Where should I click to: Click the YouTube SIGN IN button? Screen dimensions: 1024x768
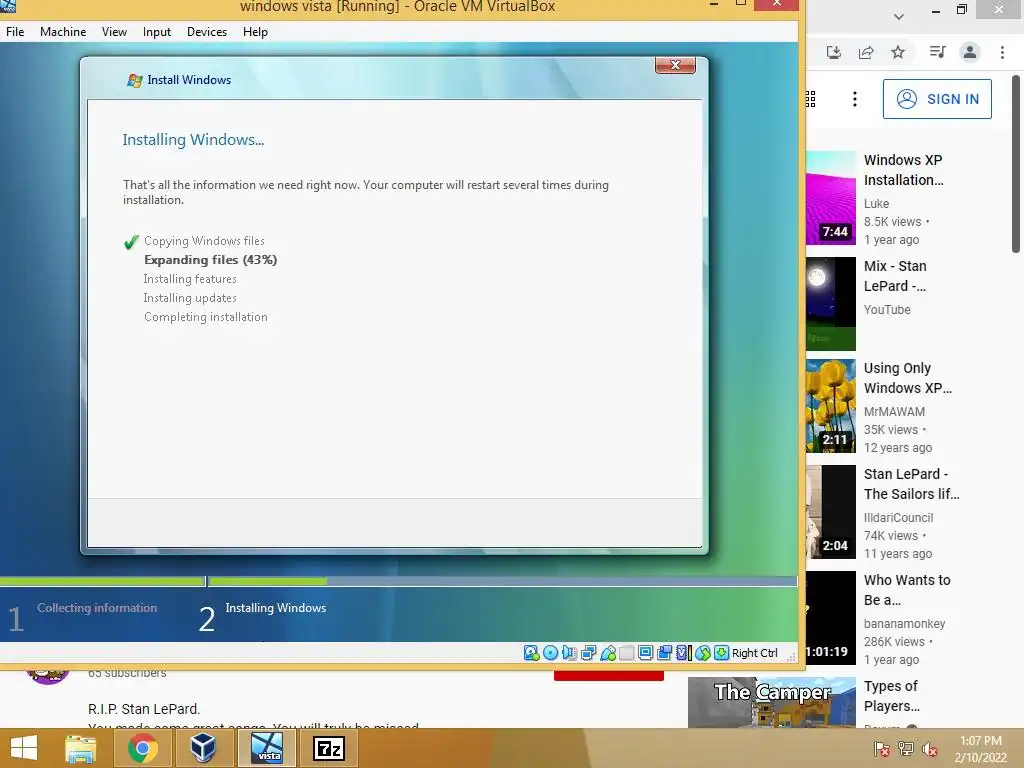point(937,99)
